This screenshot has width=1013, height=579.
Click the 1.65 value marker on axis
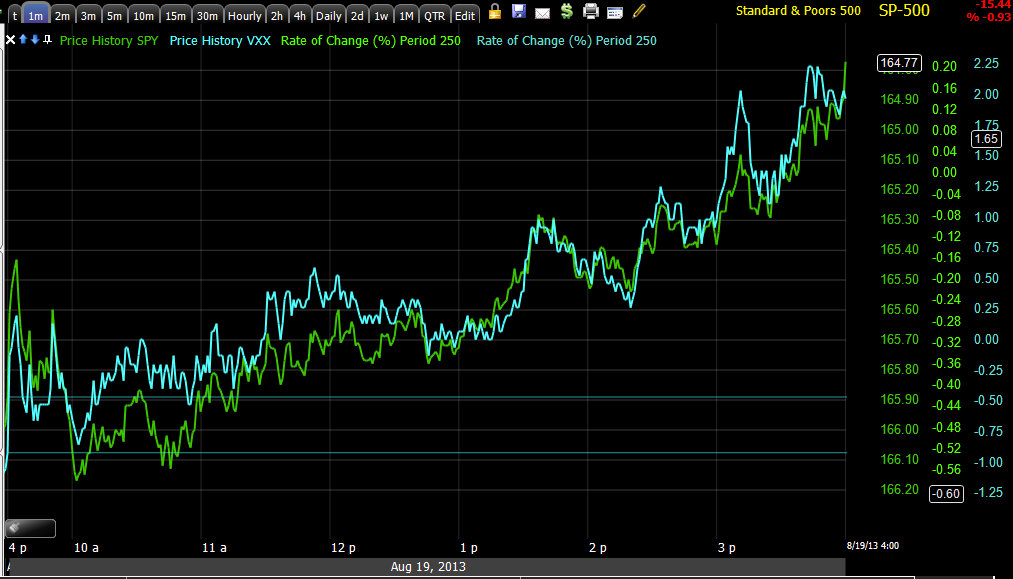click(x=986, y=139)
